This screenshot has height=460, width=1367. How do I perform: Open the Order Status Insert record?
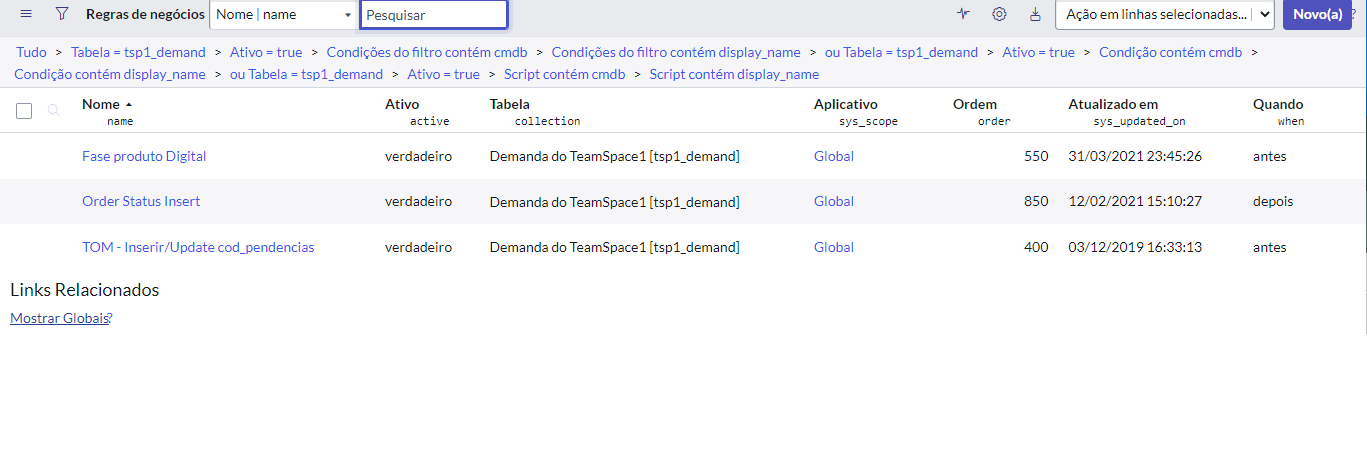coord(141,201)
